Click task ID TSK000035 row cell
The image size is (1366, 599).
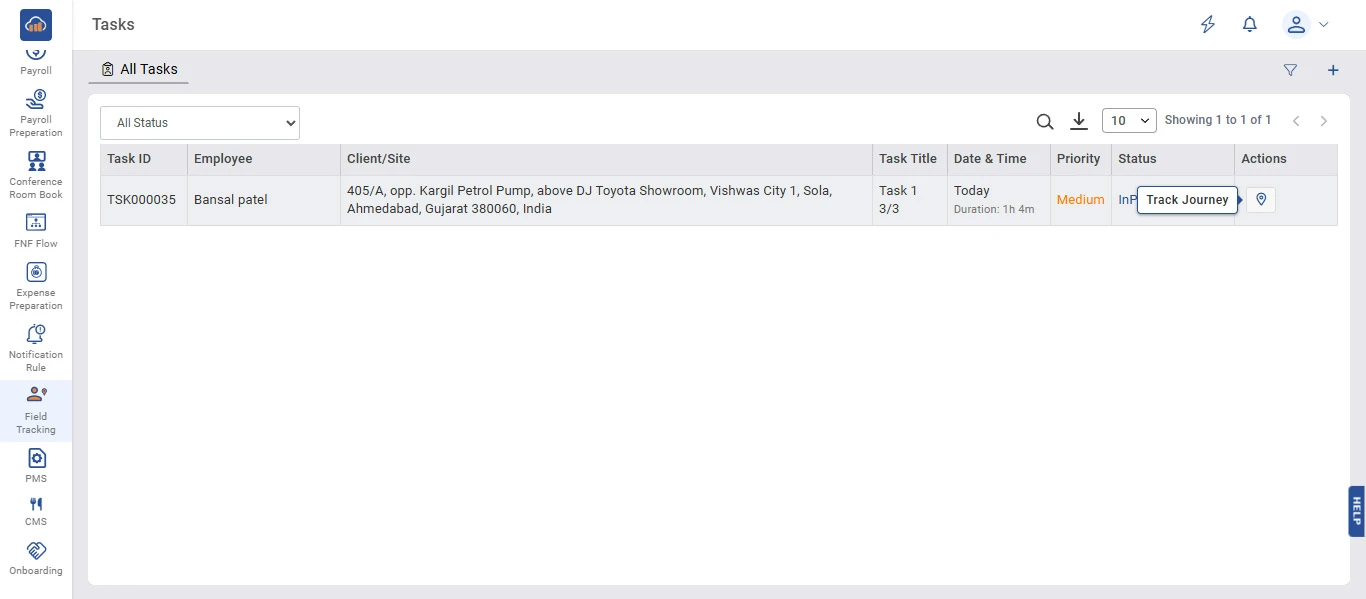point(142,200)
